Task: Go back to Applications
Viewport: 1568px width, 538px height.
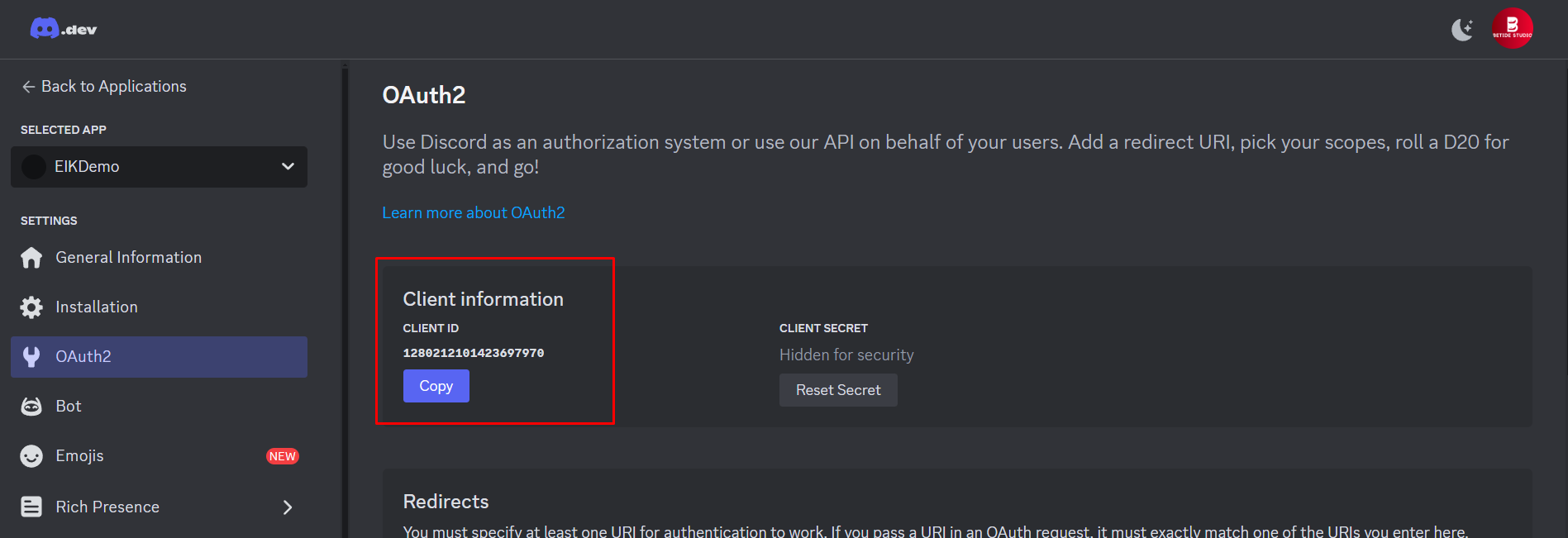Action: click(113, 87)
